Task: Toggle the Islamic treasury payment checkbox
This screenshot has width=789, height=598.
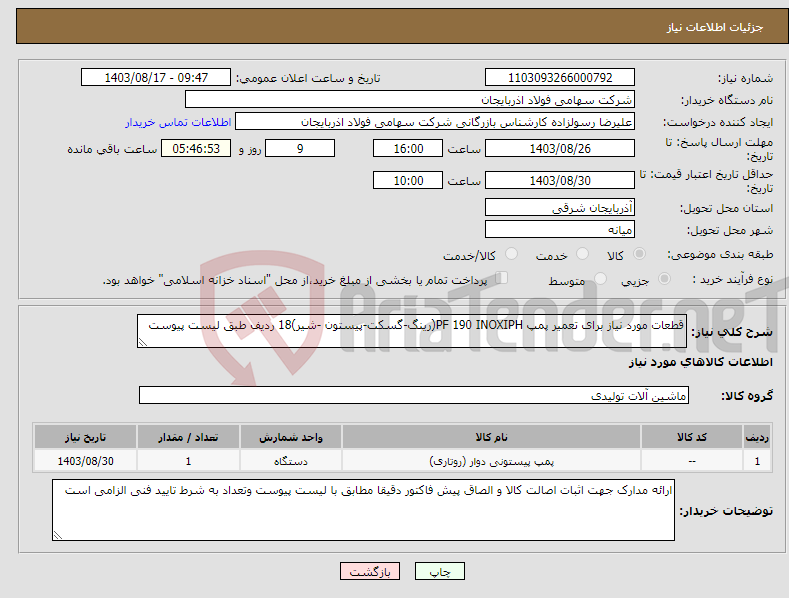Action: pos(502,278)
